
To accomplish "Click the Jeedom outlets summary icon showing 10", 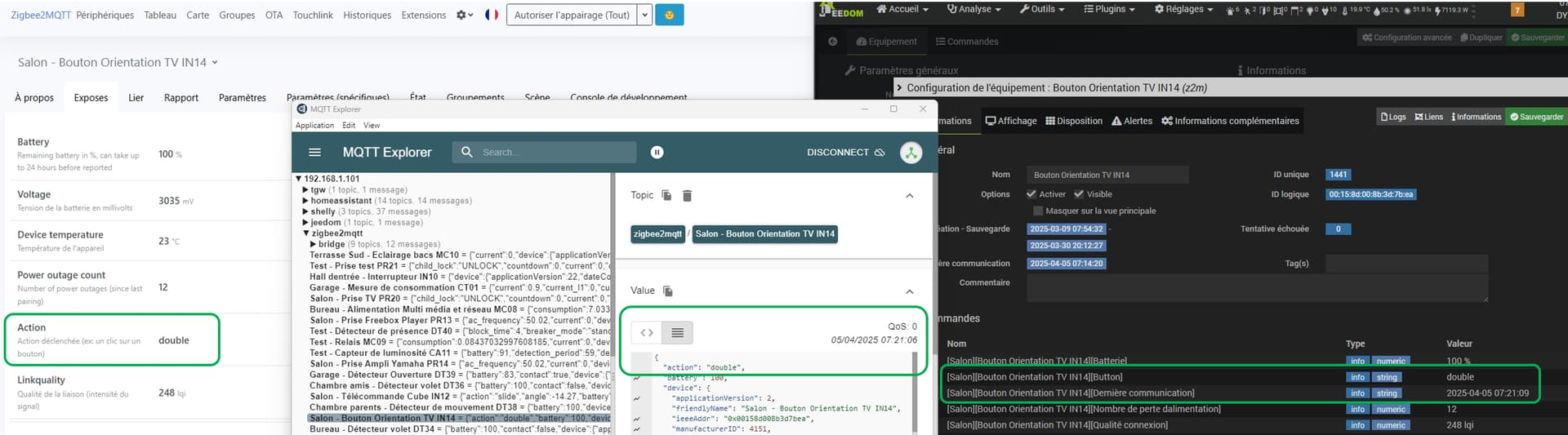I will (1330, 10).
